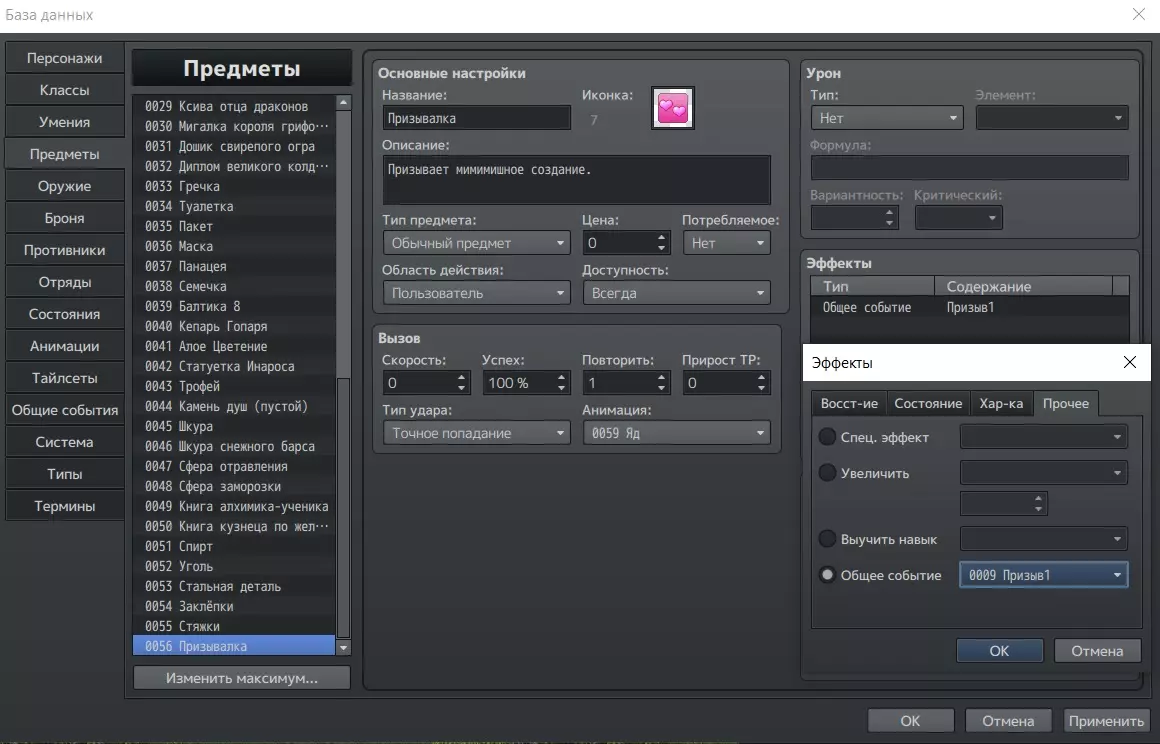Image resolution: width=1160 pixels, height=744 pixels.
Task: Click the Повторить value field
Action: 618,383
